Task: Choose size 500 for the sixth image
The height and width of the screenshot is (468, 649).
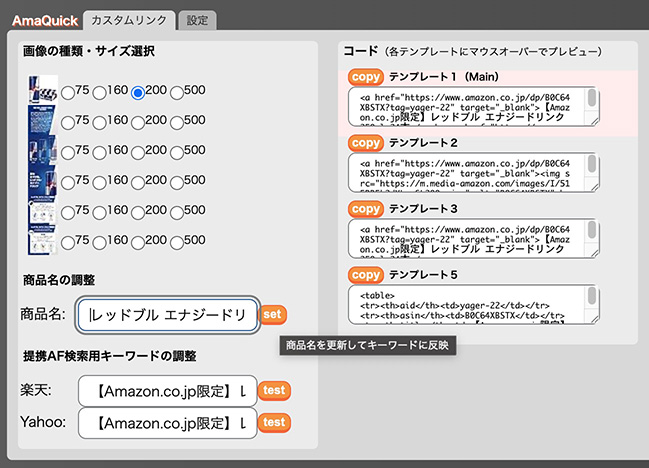Action: (x=177, y=243)
